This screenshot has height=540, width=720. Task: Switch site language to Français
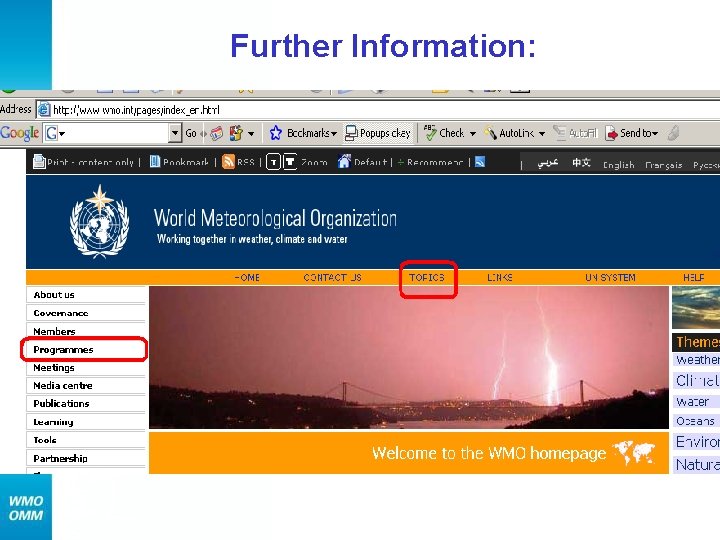coord(664,165)
